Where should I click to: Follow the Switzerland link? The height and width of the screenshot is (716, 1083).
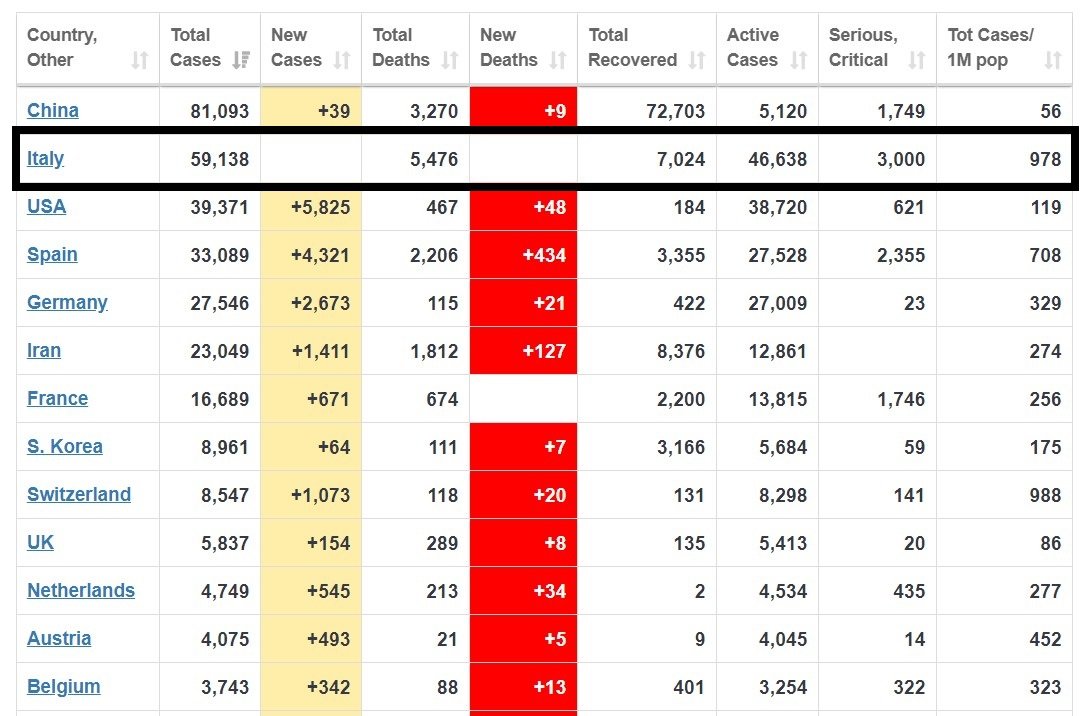coord(79,494)
